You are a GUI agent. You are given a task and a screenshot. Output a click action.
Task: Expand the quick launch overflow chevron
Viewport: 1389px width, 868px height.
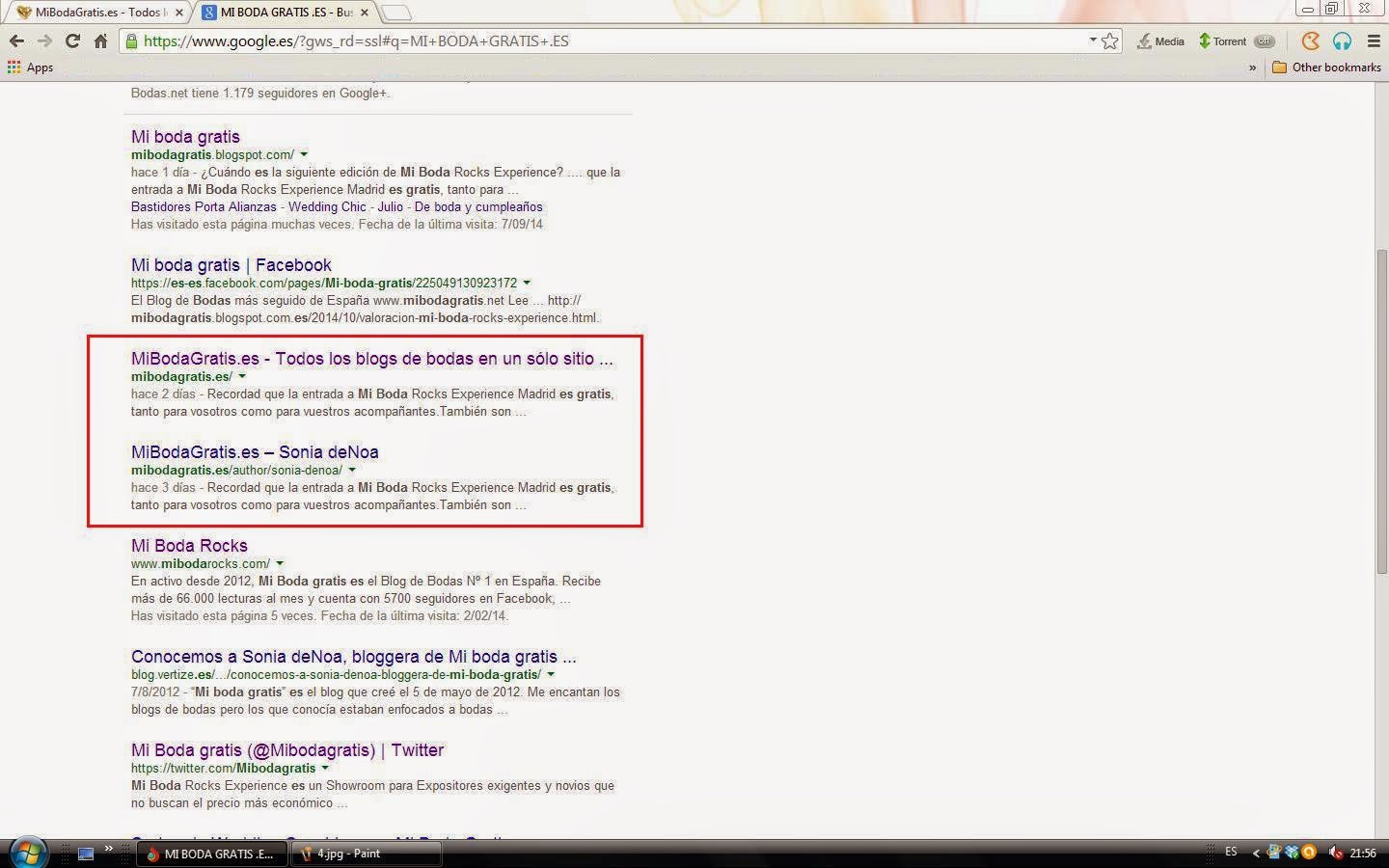pos(109,849)
